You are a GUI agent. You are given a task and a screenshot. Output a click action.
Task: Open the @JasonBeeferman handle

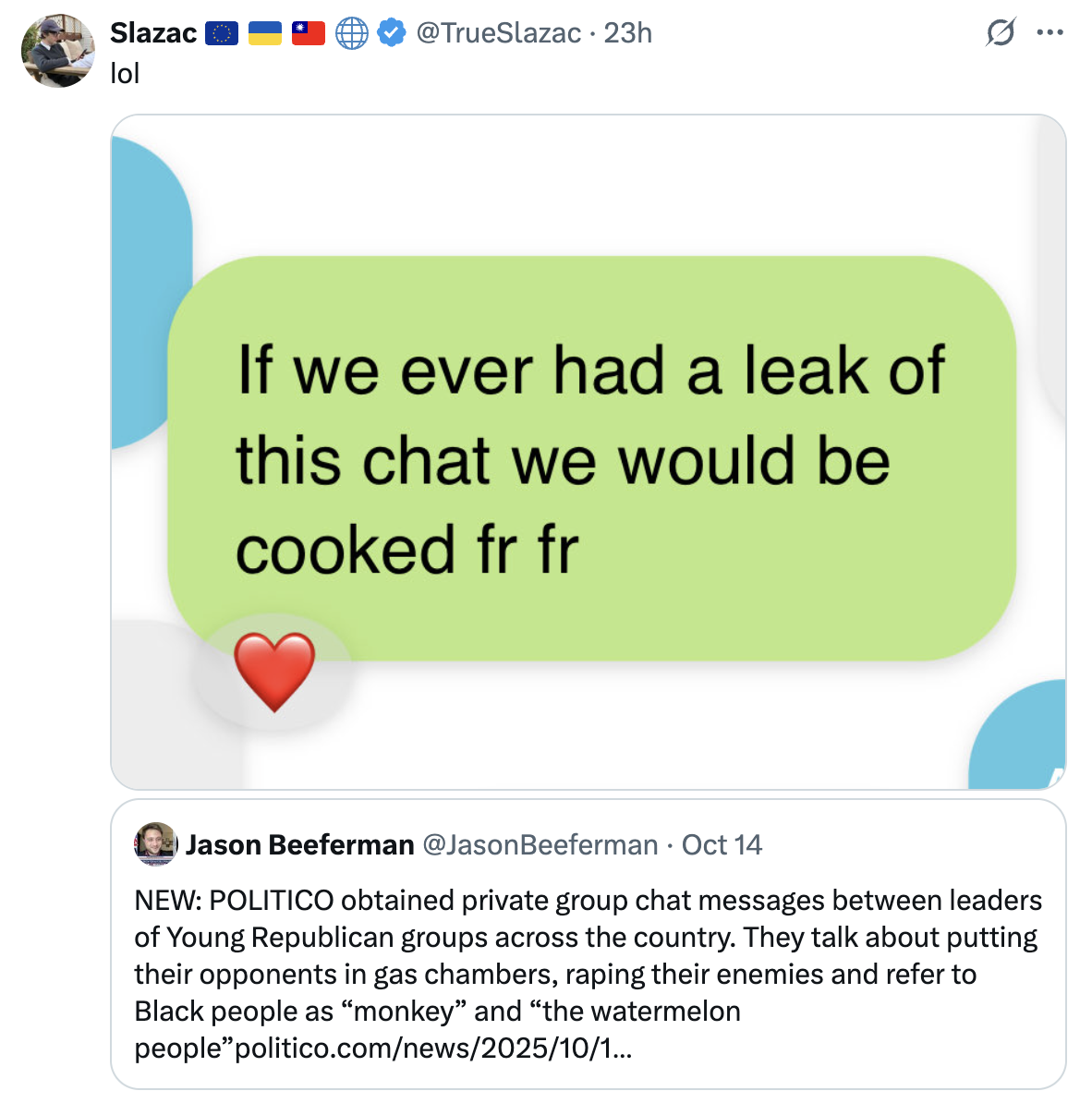[x=540, y=844]
